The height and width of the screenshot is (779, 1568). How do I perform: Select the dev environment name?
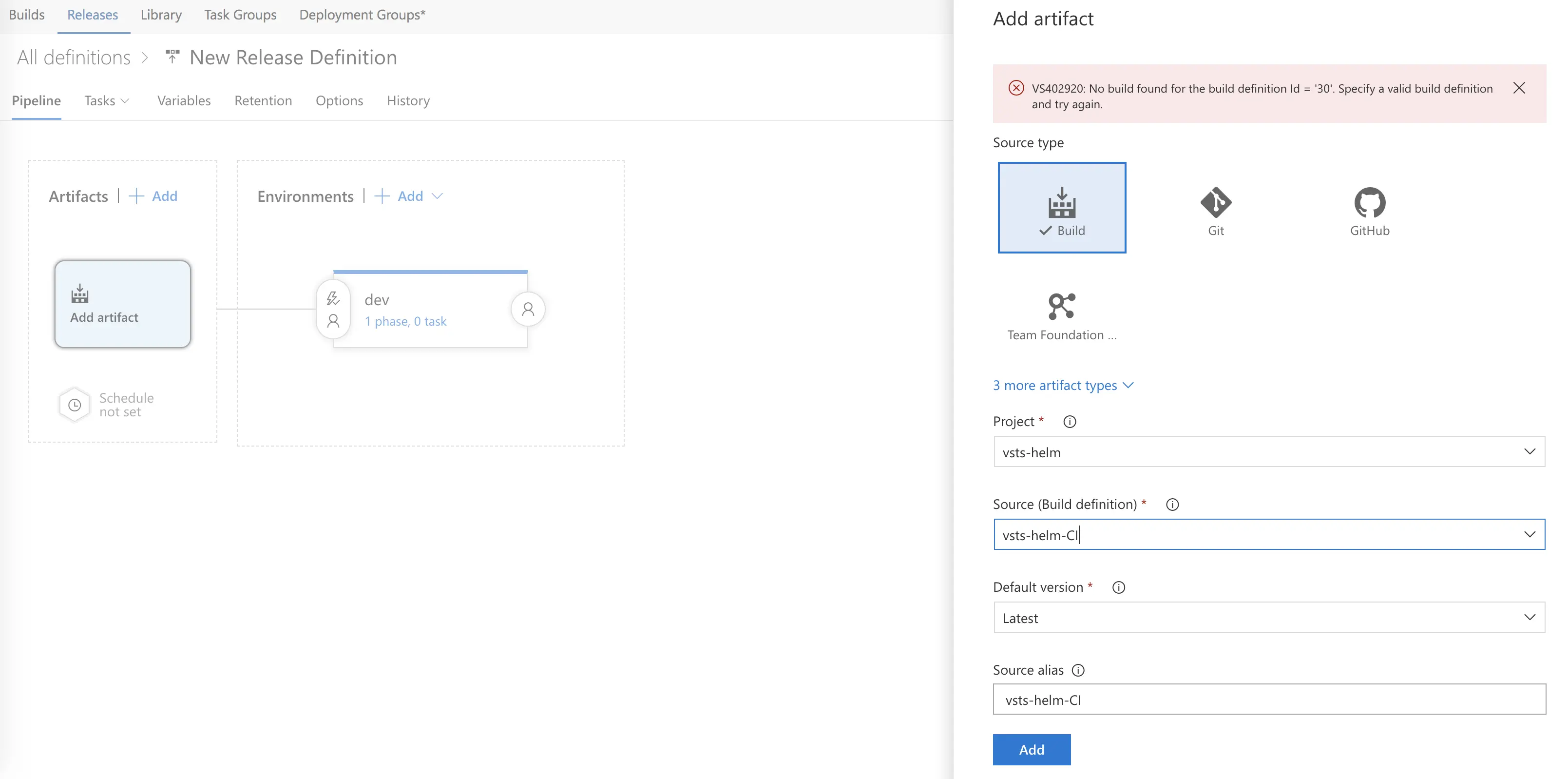pos(377,300)
